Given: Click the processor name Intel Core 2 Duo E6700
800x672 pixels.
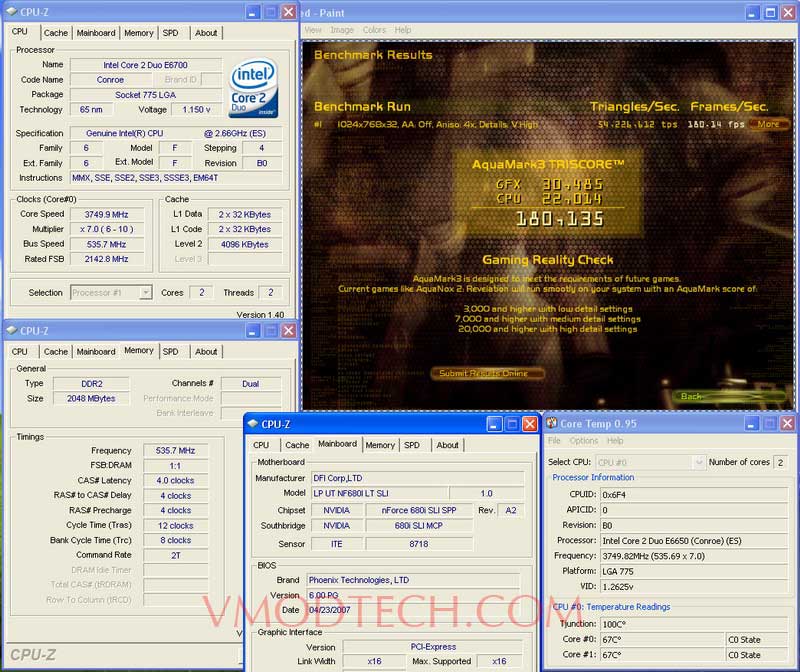Looking at the screenshot, I should tap(145, 65).
